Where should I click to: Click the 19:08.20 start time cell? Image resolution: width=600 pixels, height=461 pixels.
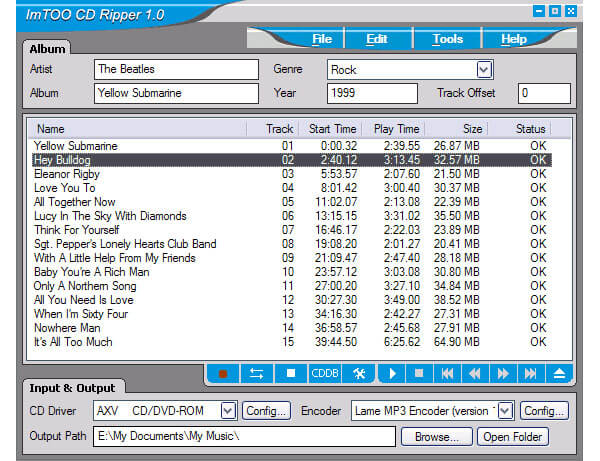pos(336,244)
